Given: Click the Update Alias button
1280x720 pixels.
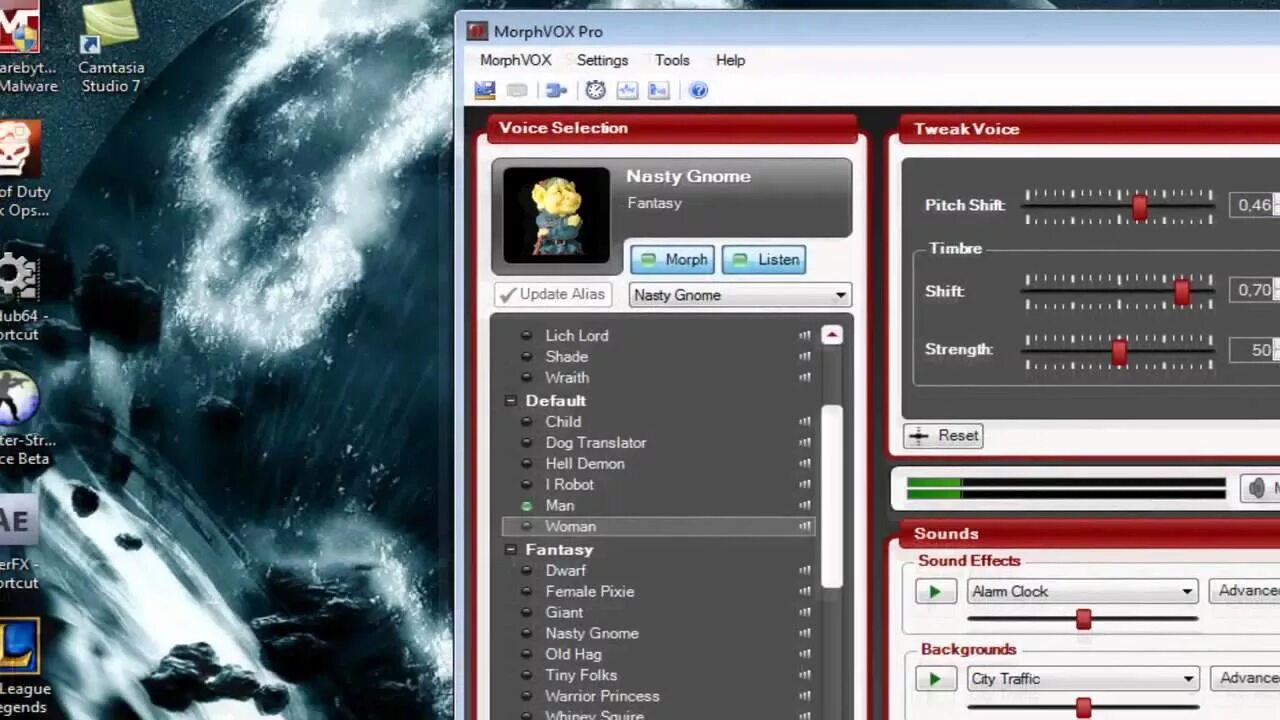Looking at the screenshot, I should click(x=553, y=295).
